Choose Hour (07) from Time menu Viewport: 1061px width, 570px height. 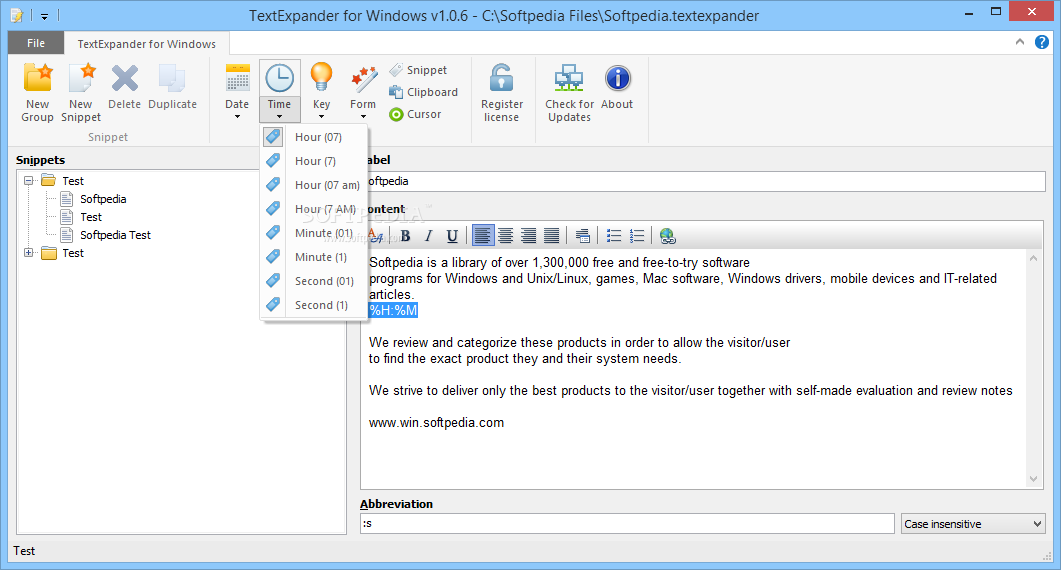tap(314, 137)
